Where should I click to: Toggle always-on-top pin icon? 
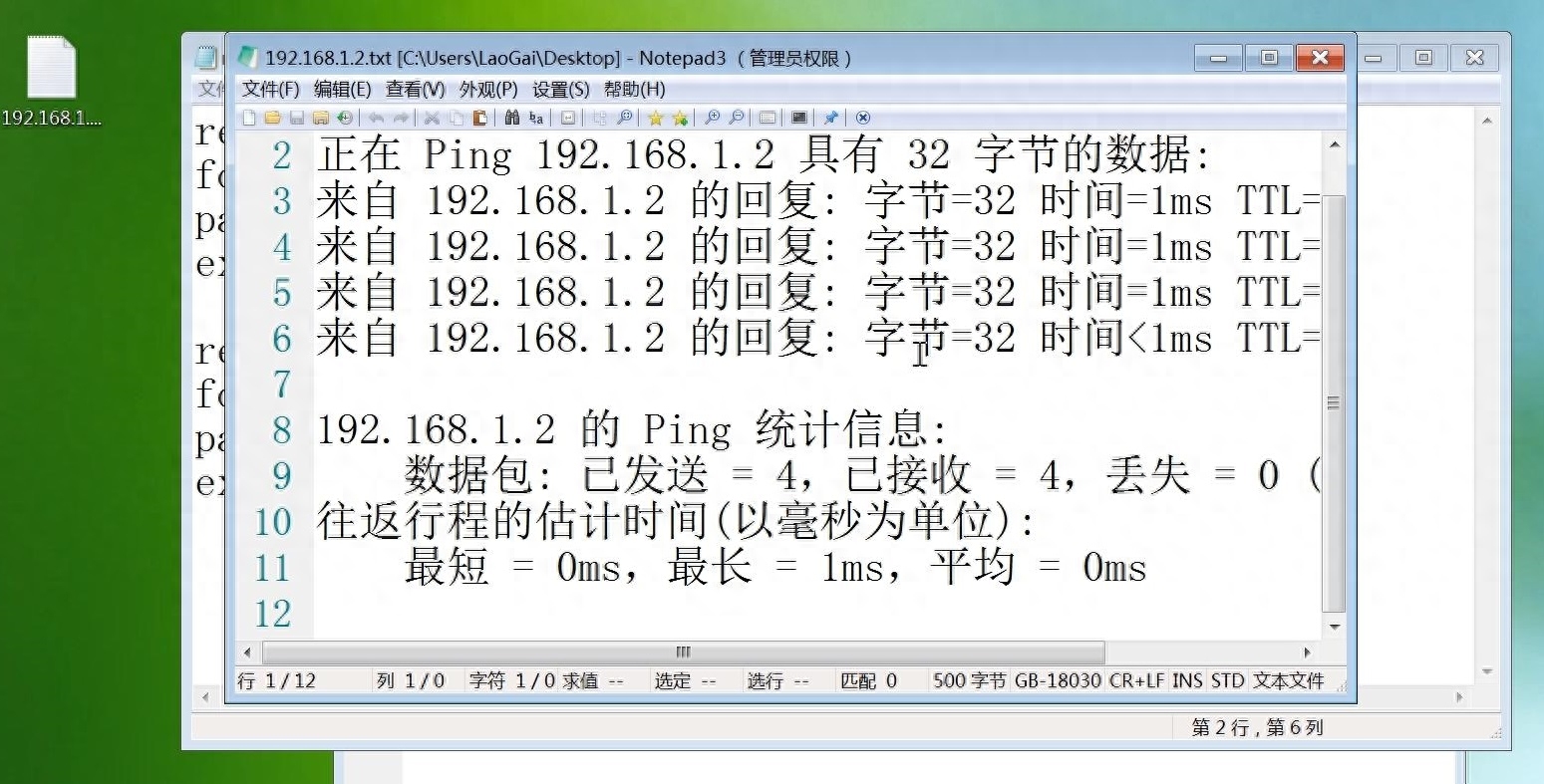tap(830, 118)
